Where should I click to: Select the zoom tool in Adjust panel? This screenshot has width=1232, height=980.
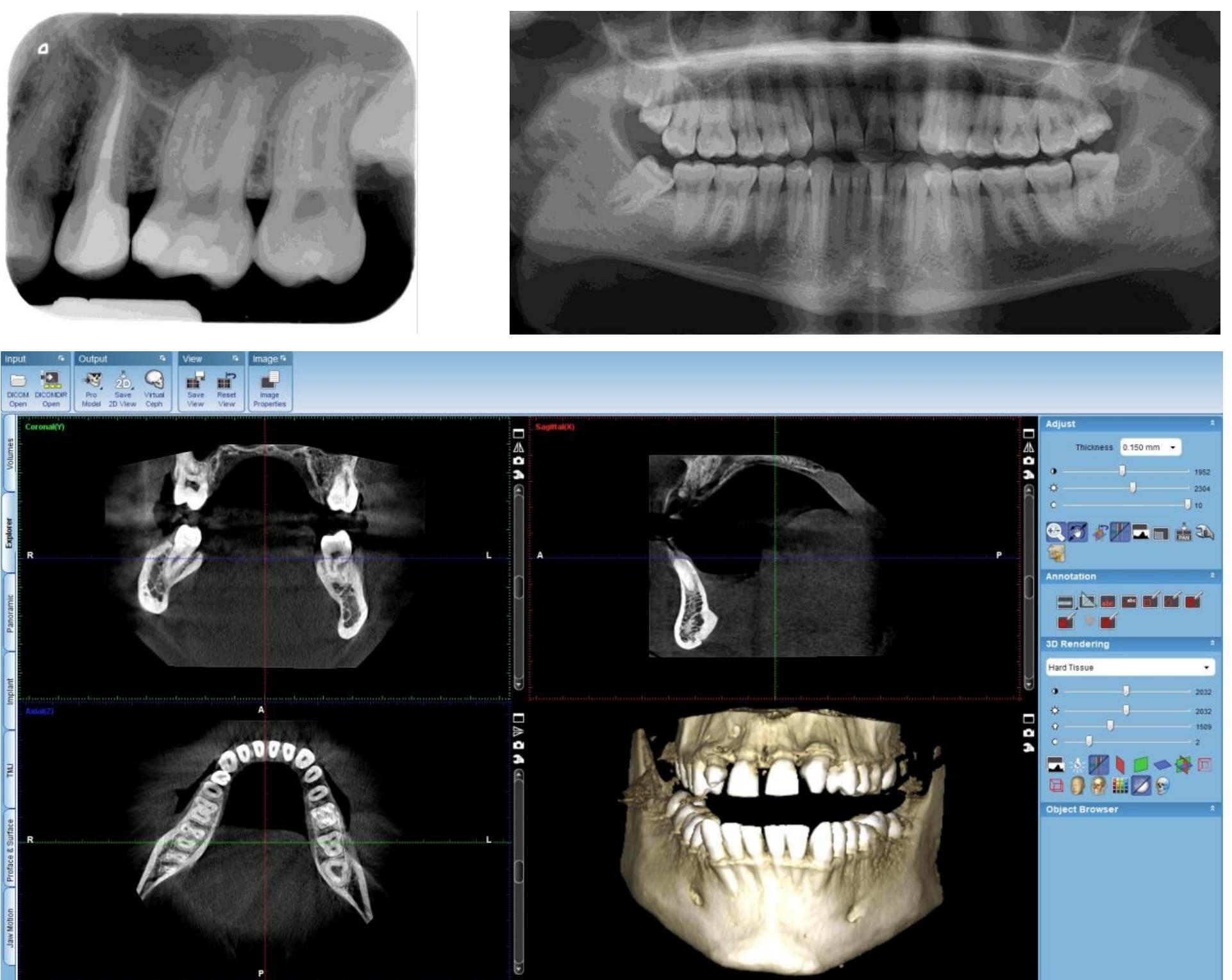tap(1054, 531)
